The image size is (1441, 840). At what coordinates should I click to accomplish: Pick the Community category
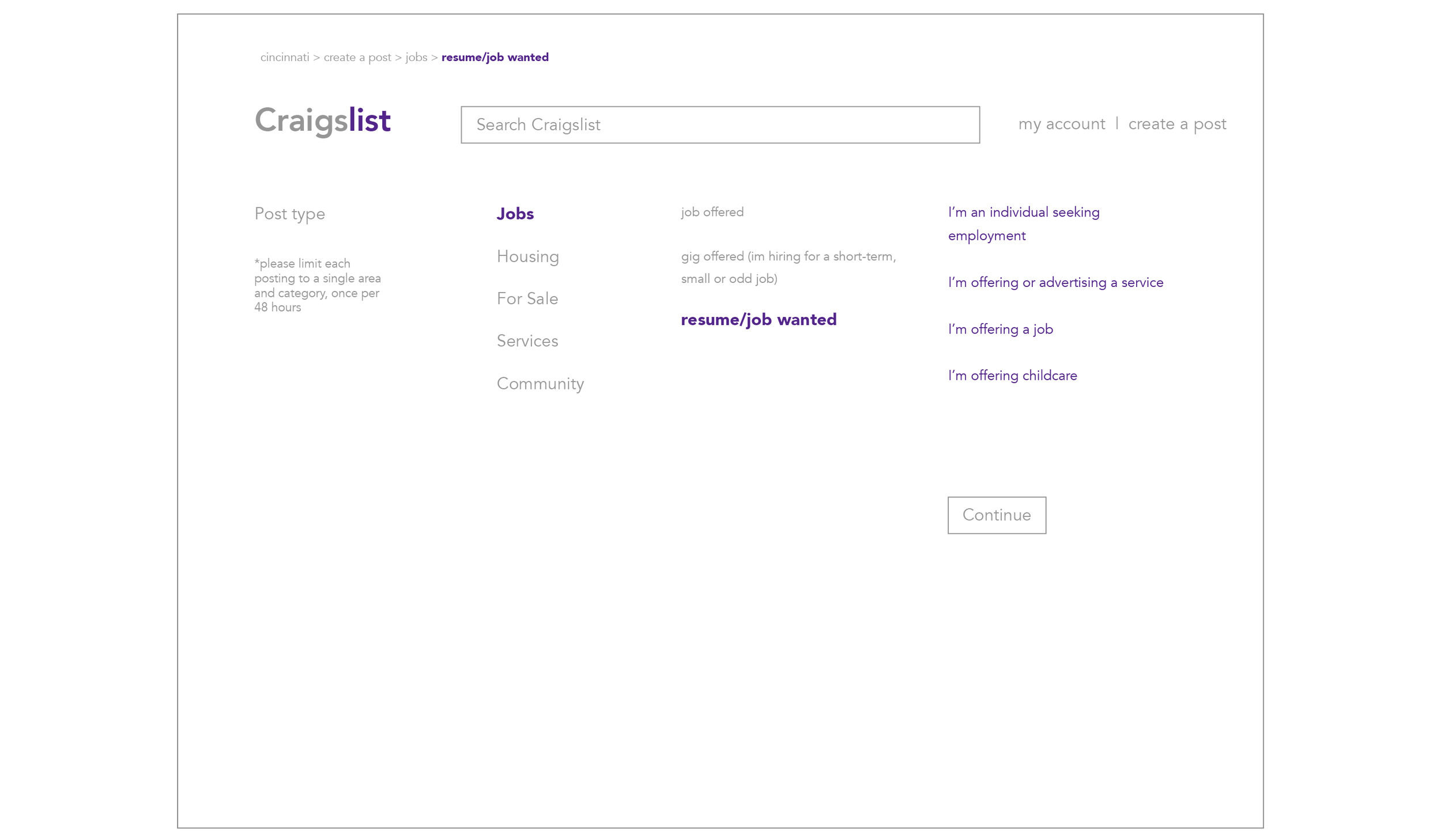tap(540, 384)
